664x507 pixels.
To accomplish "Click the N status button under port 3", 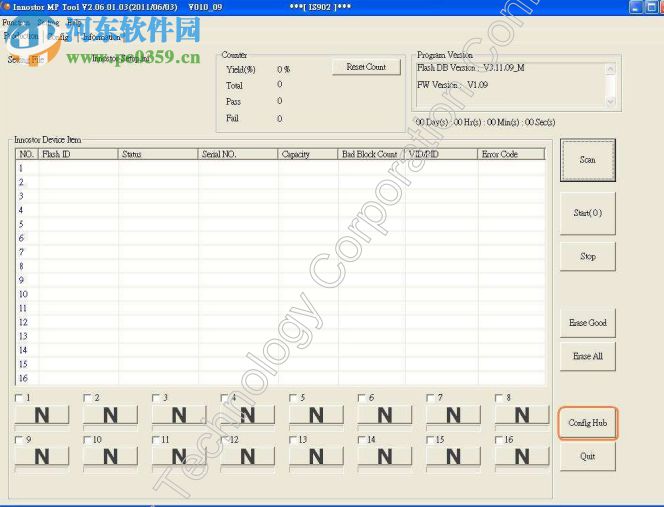I will coord(179,415).
